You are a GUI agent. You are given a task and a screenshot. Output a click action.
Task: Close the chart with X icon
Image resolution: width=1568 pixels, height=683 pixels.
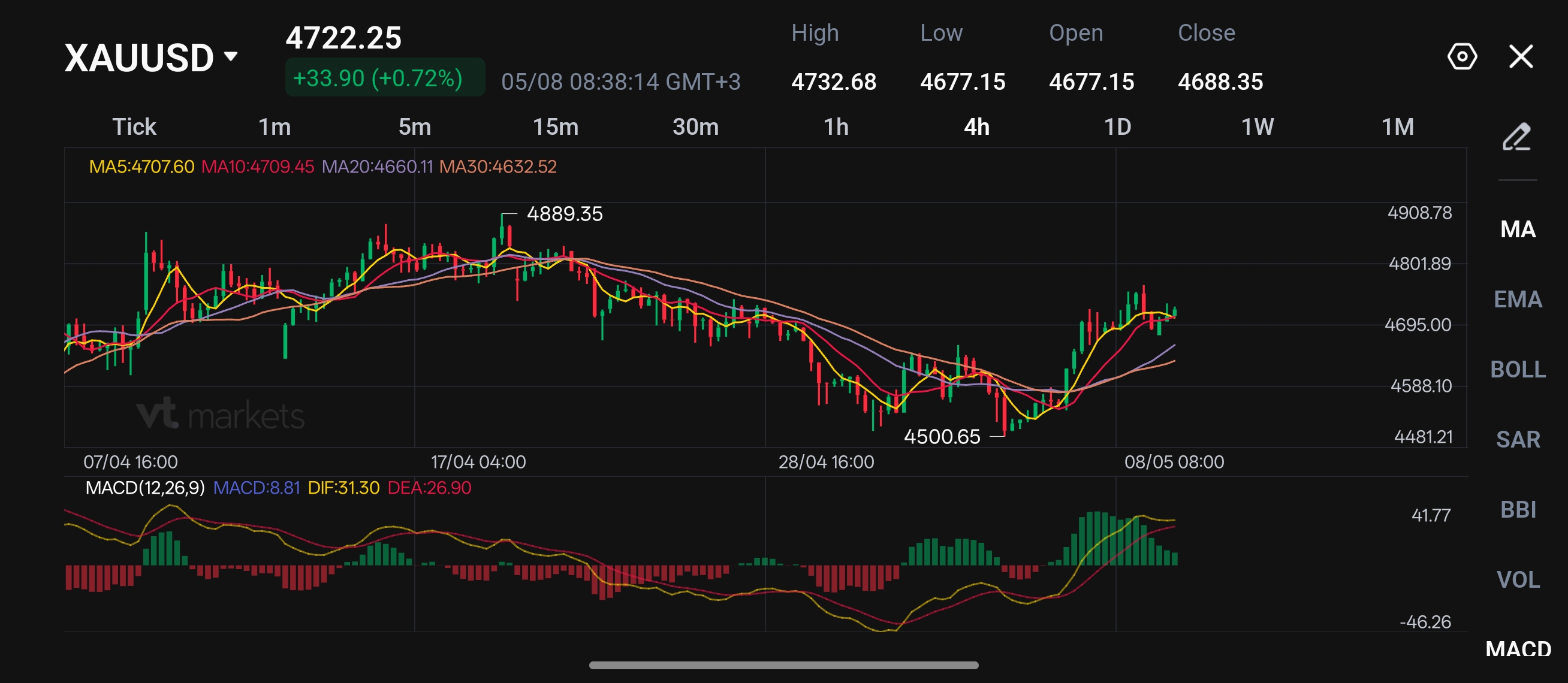(1521, 56)
